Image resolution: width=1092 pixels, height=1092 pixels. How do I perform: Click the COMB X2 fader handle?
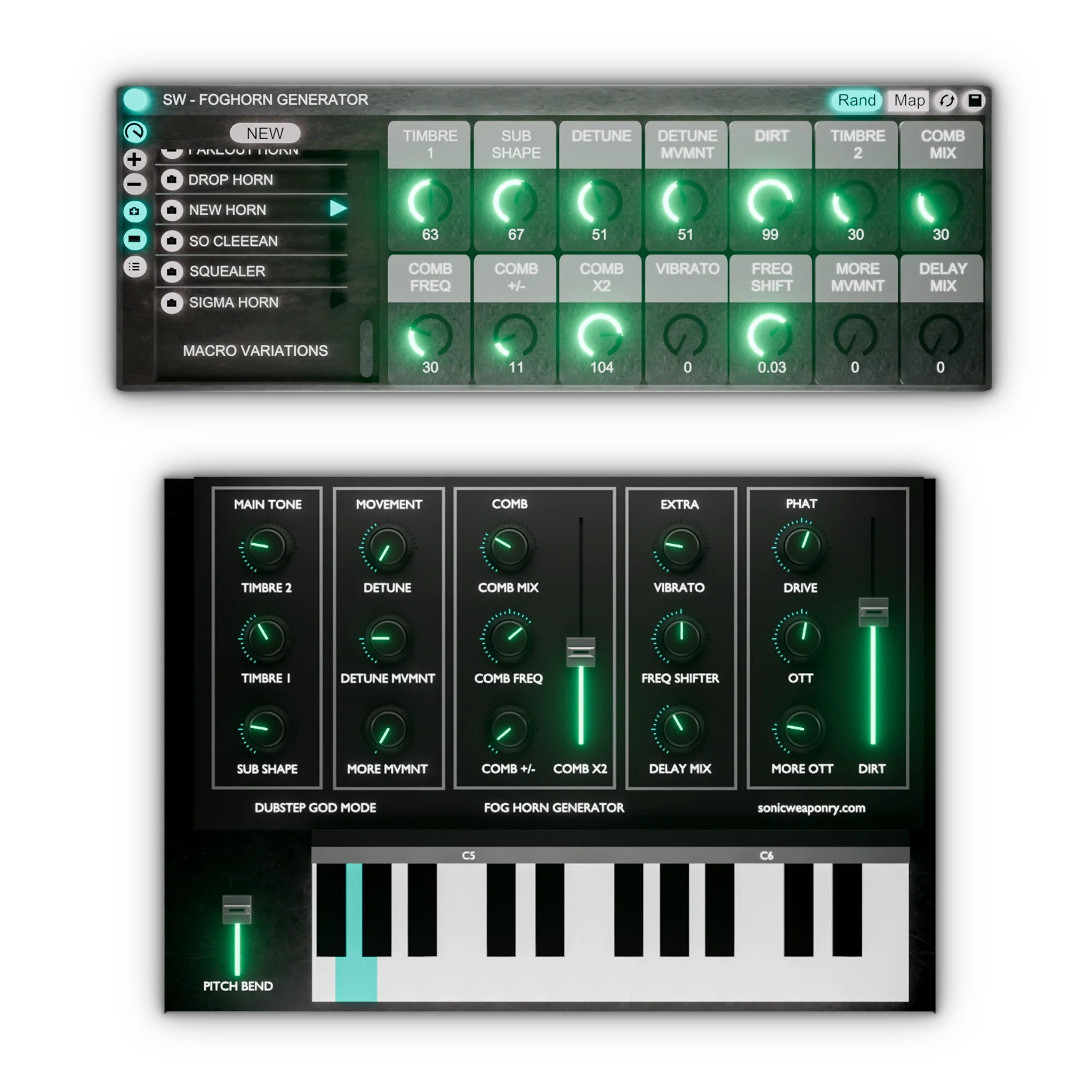[581, 652]
